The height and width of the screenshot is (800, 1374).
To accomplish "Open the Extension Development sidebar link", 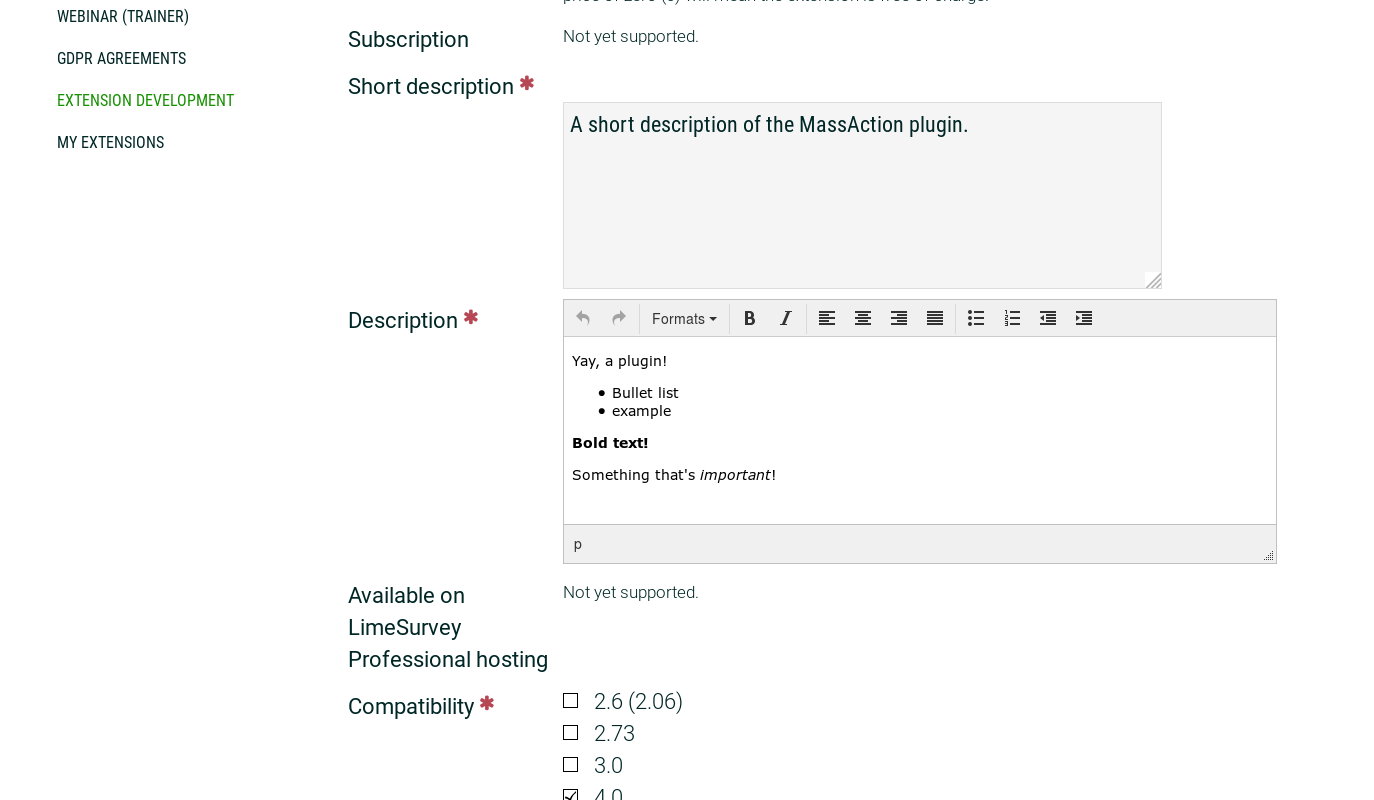I will coord(145,100).
